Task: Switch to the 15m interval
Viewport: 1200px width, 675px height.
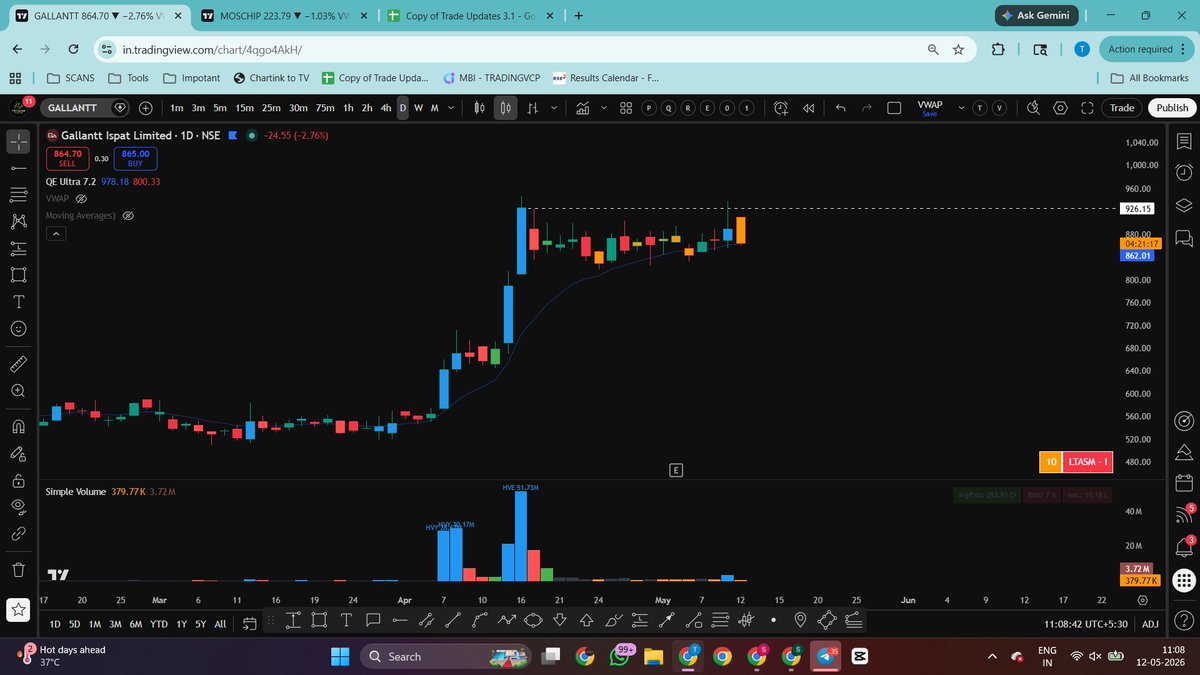Action: pyautogui.click(x=244, y=108)
